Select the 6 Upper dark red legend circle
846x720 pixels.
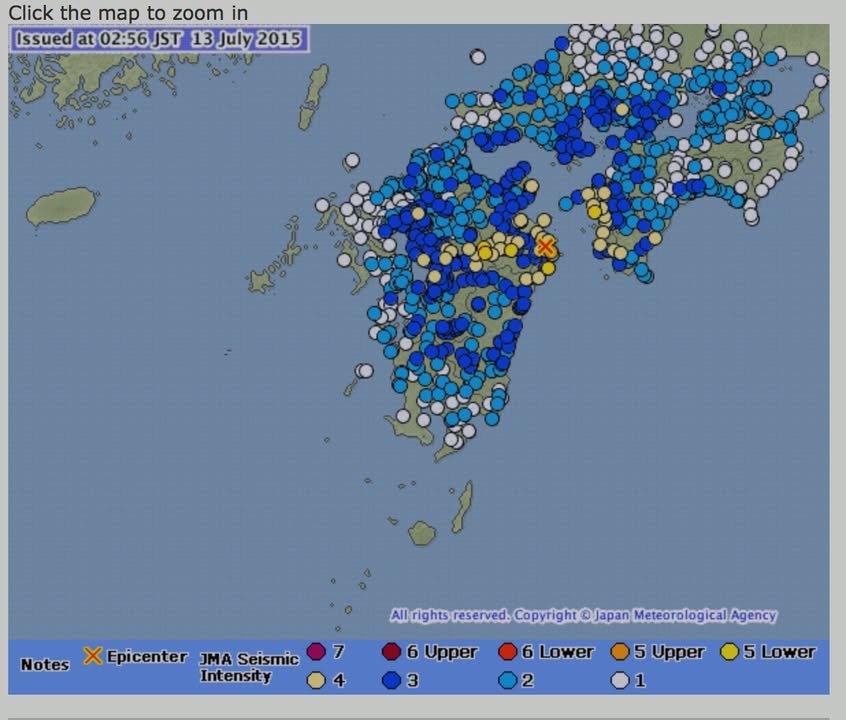click(391, 652)
